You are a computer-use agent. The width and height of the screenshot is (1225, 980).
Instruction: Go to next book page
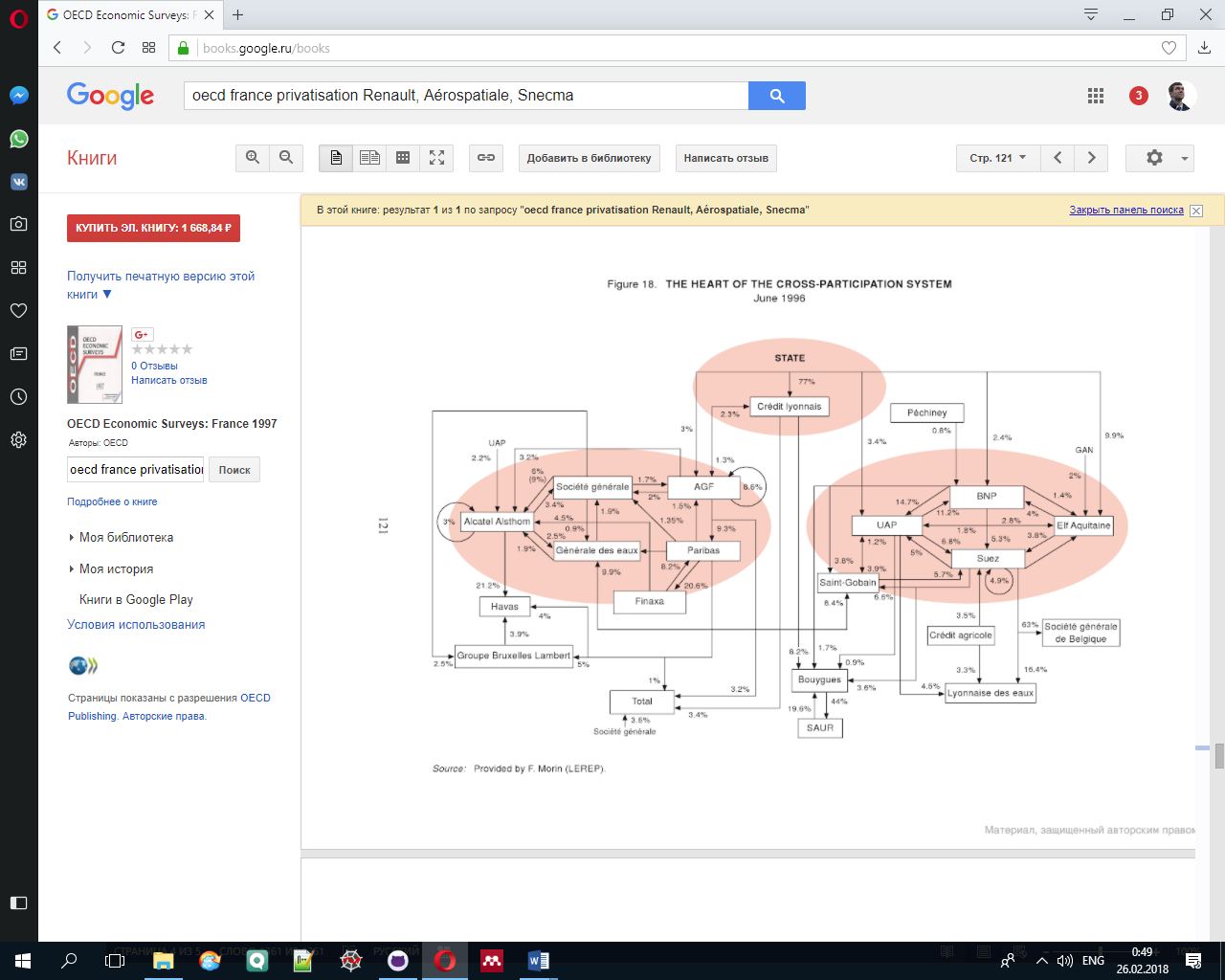coord(1091,158)
